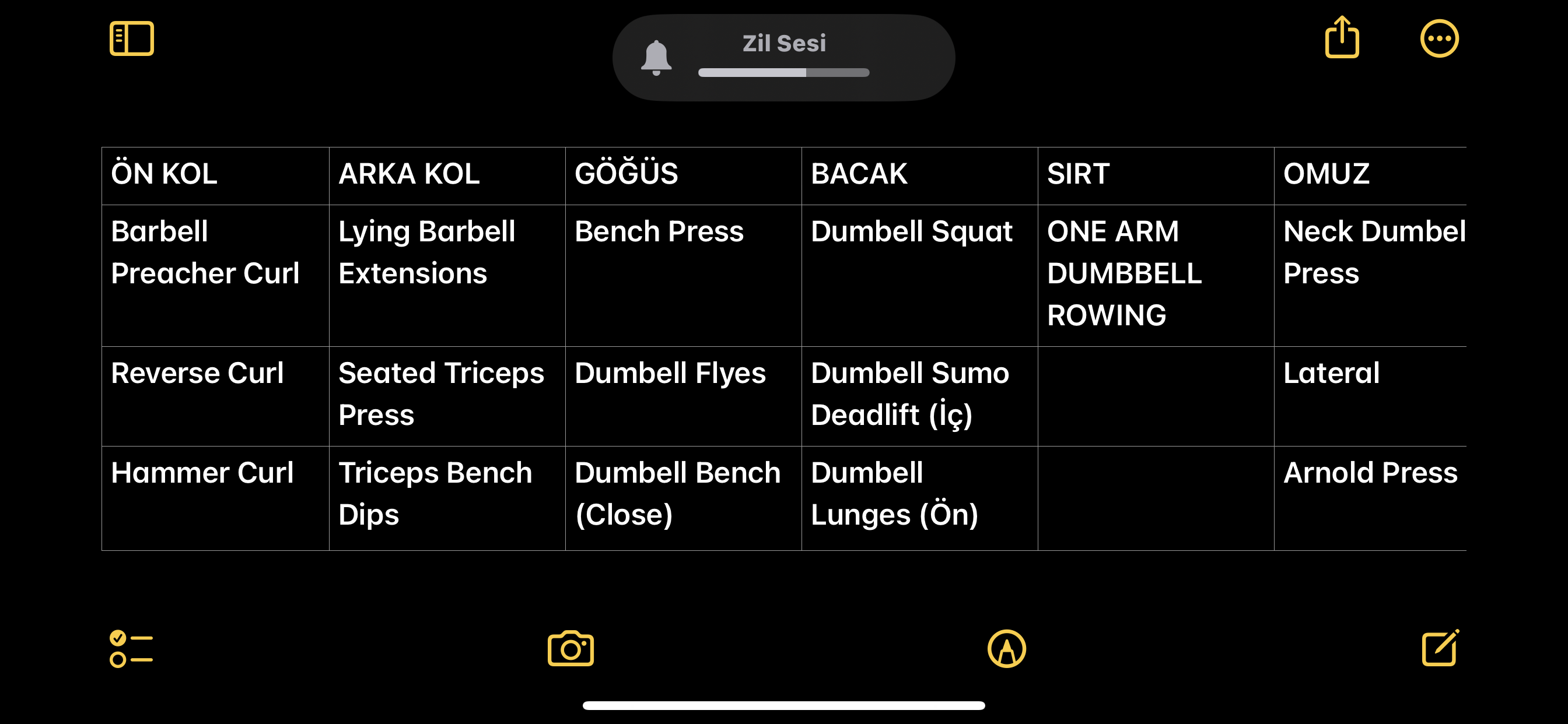Select the Arnold Press cell
The image size is (1568, 724).
click(1370, 498)
